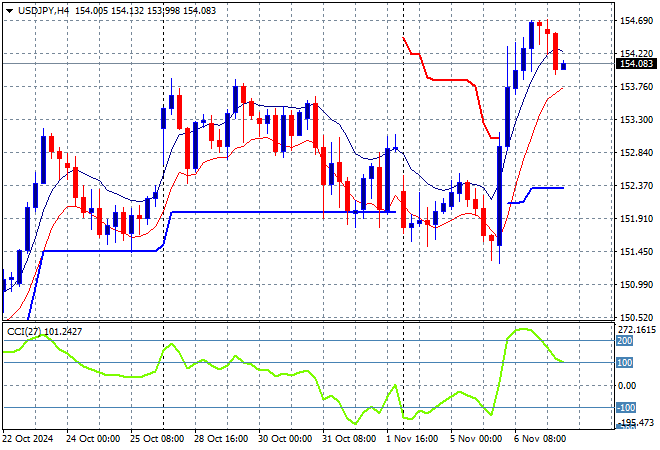Click the 153.760 price axis label
The width and height of the screenshot is (660, 450).
coord(636,86)
